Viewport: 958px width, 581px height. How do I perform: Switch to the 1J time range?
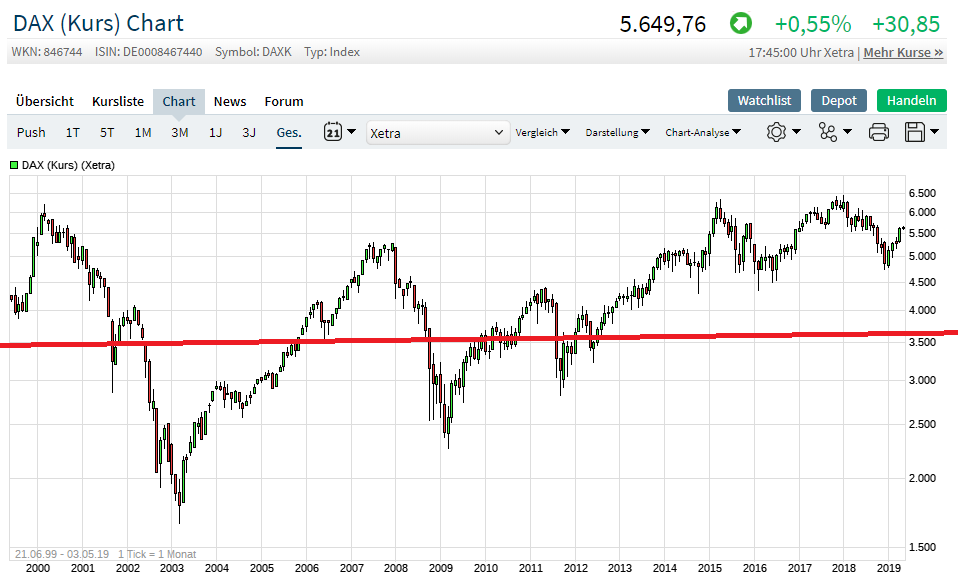215,132
